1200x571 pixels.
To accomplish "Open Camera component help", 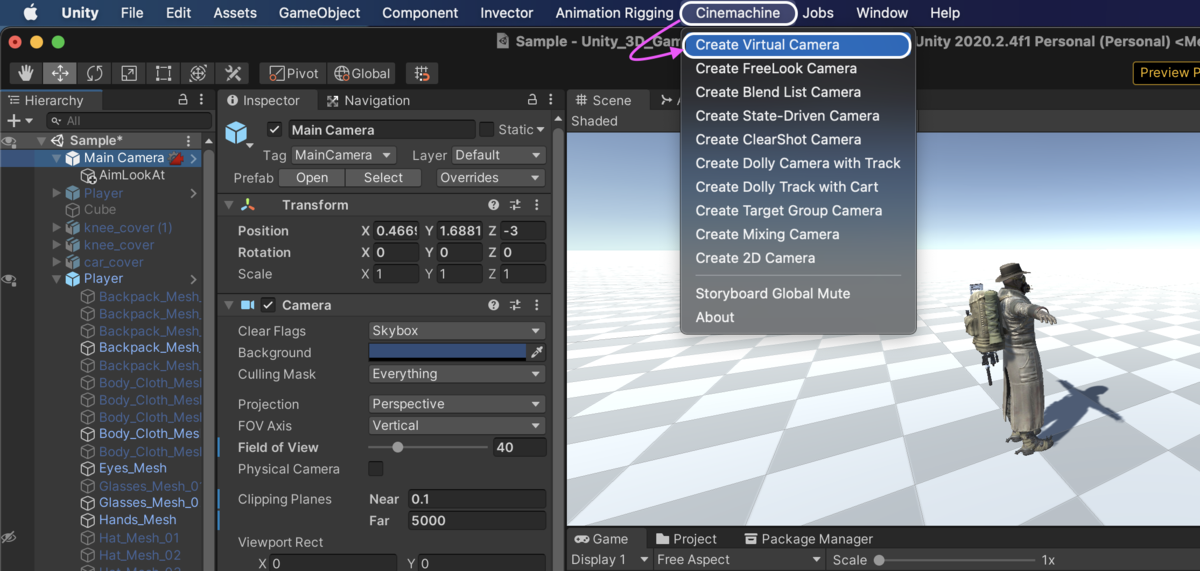I will [x=493, y=305].
